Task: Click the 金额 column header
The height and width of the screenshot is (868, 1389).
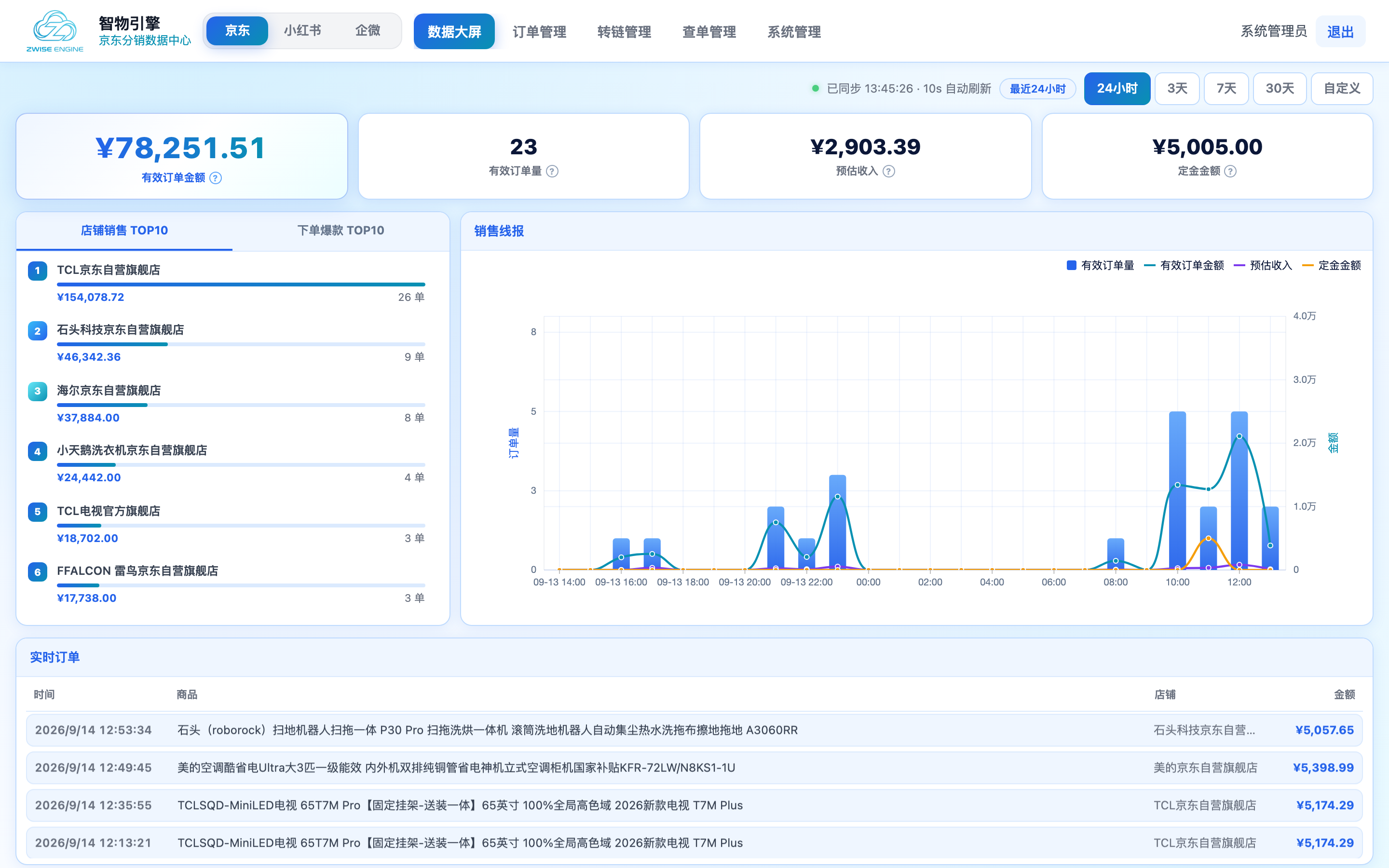Action: (x=1344, y=694)
